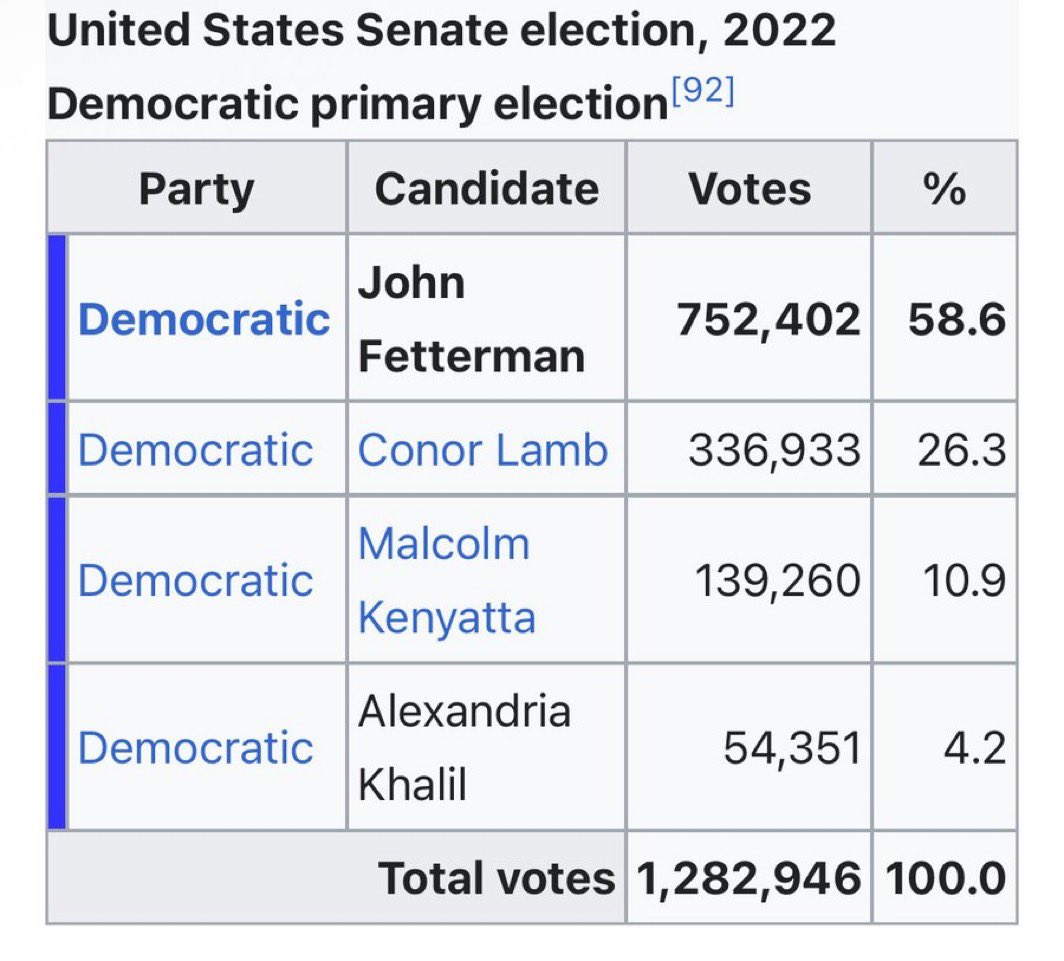Select the % column header
Viewport: 1064px width, 961px height.
944,189
